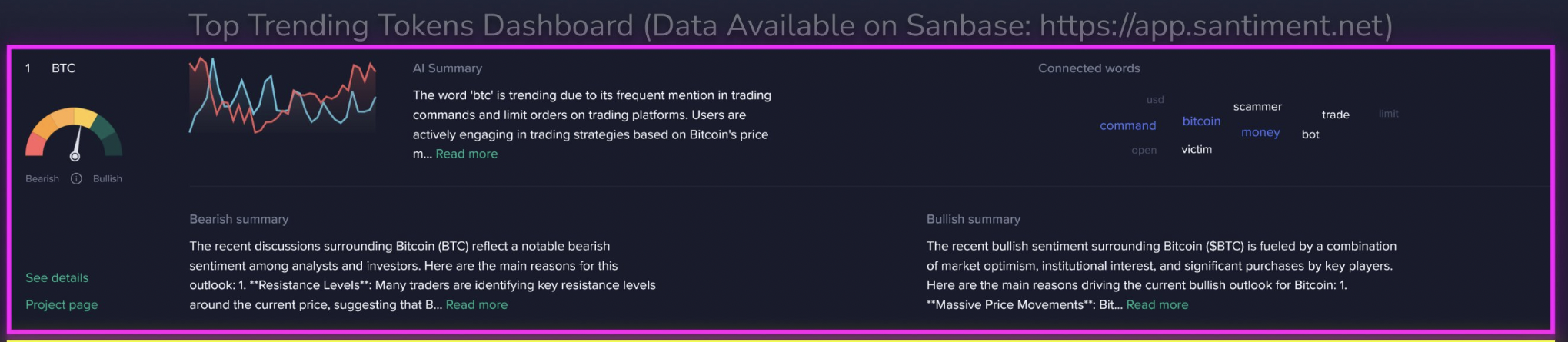Select the 'trade' connected word
Image resolution: width=1568 pixels, height=342 pixels.
point(1335,115)
